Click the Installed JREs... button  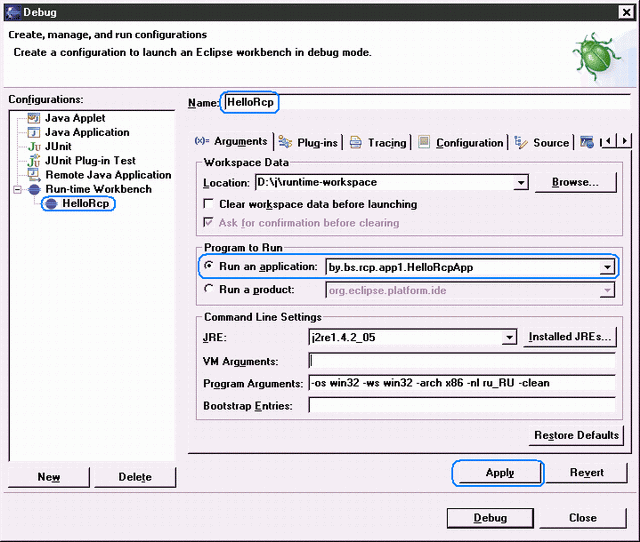tap(570, 337)
